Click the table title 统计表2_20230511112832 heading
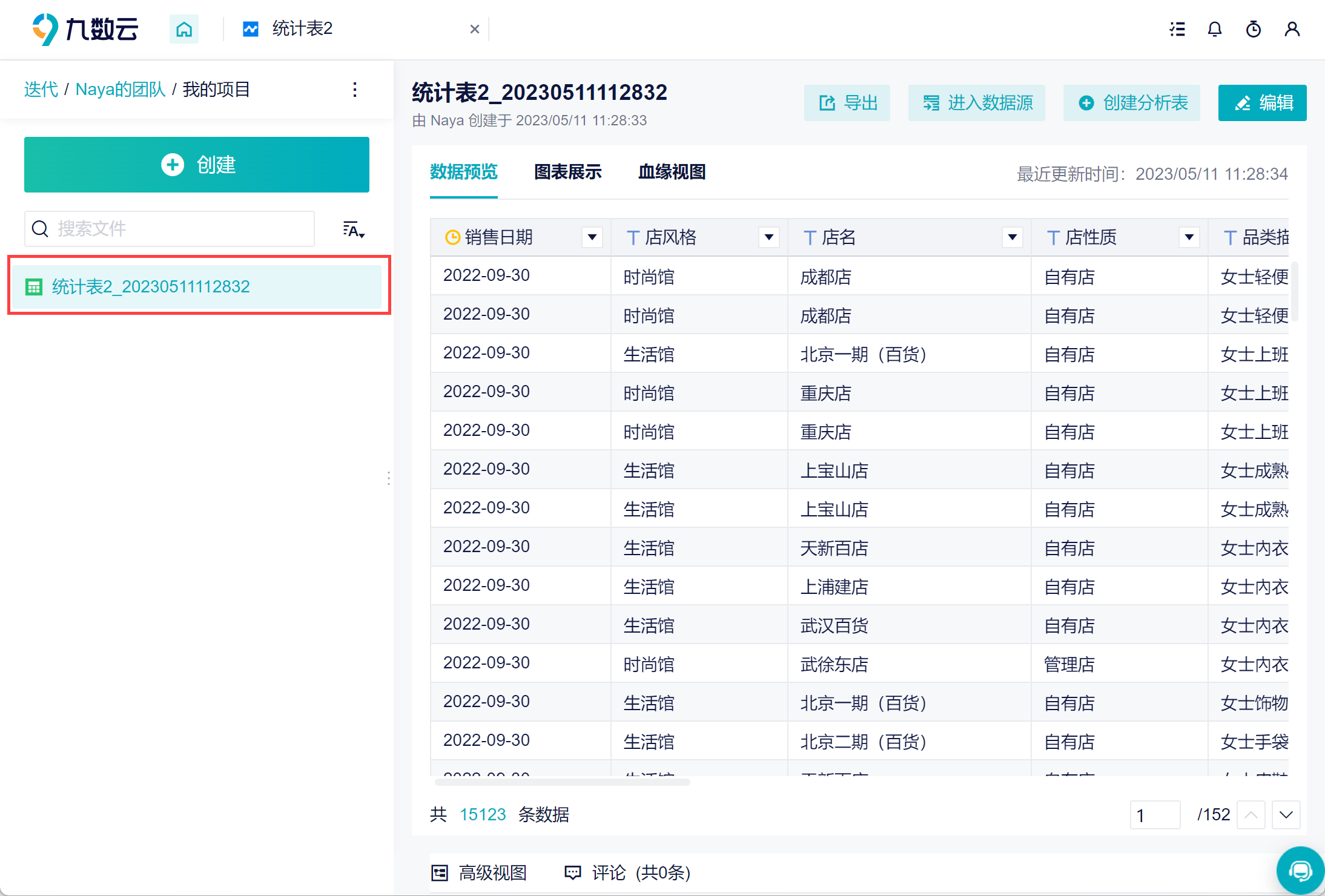Screen dimensions: 1325x896 coord(540,93)
